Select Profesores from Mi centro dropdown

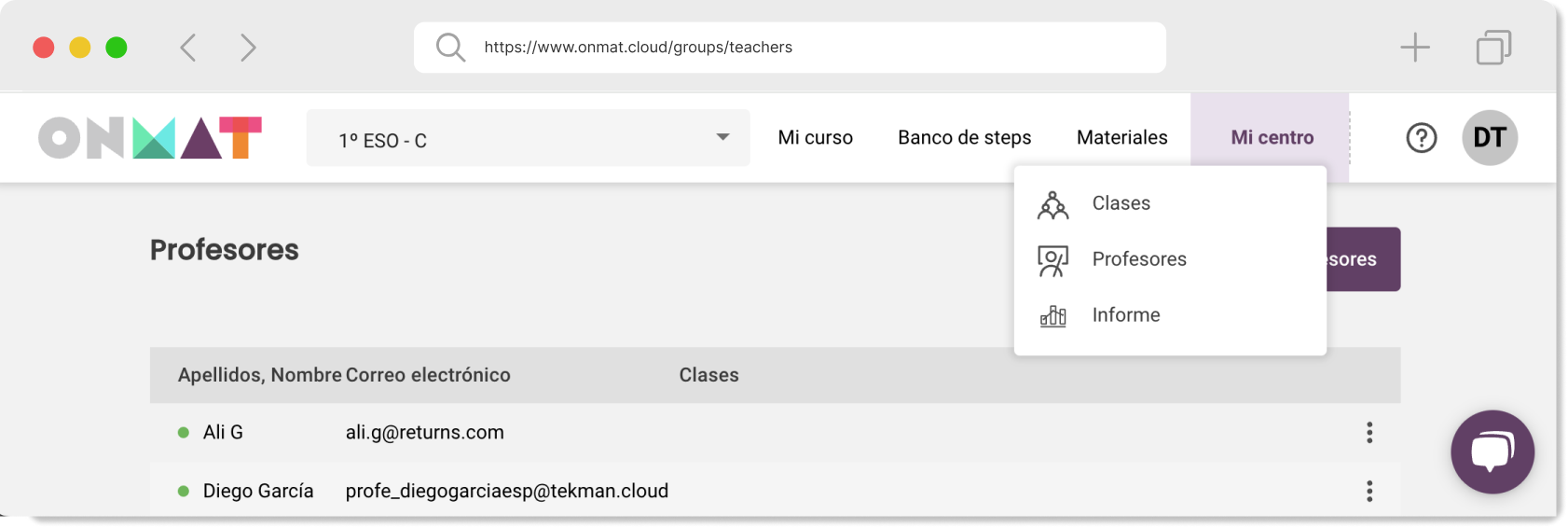pos(1138,259)
